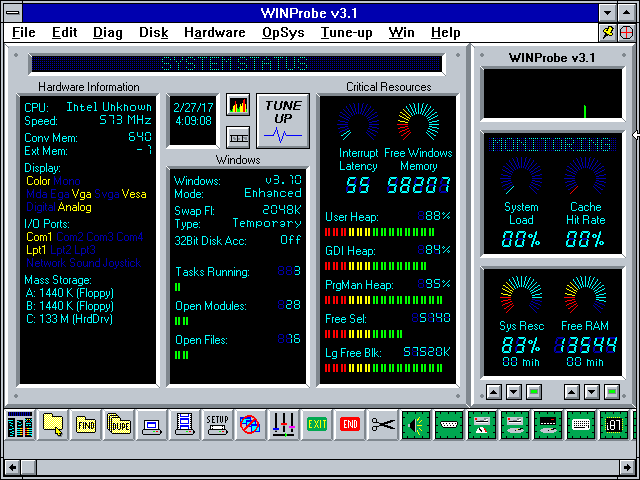Click the SYSTEM STATUS banner
The image size is (640, 480).
tap(237, 64)
